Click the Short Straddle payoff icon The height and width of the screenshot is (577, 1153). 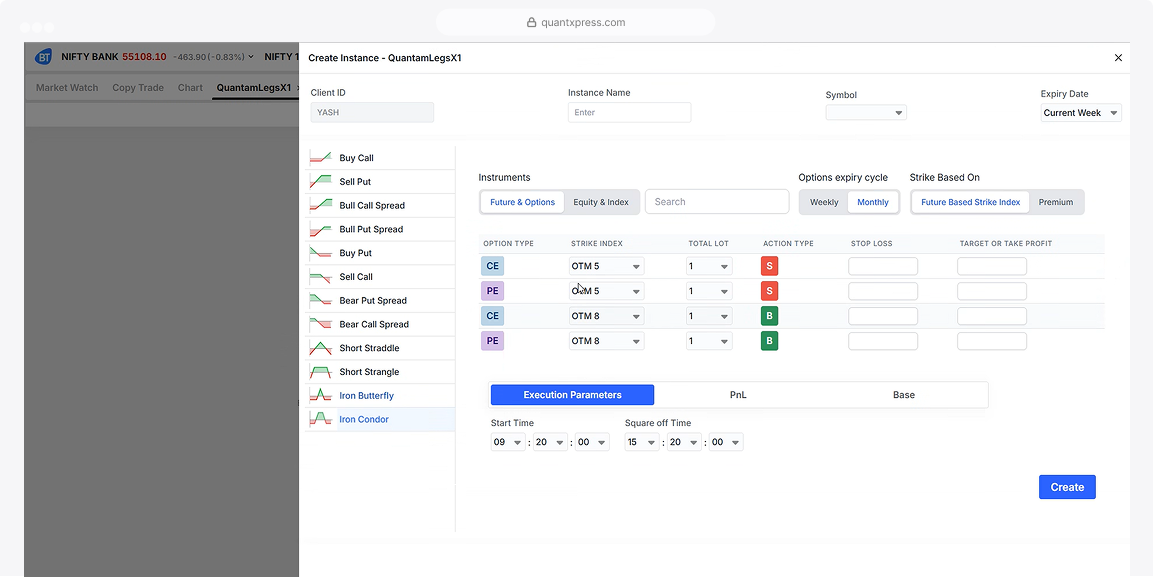(321, 348)
